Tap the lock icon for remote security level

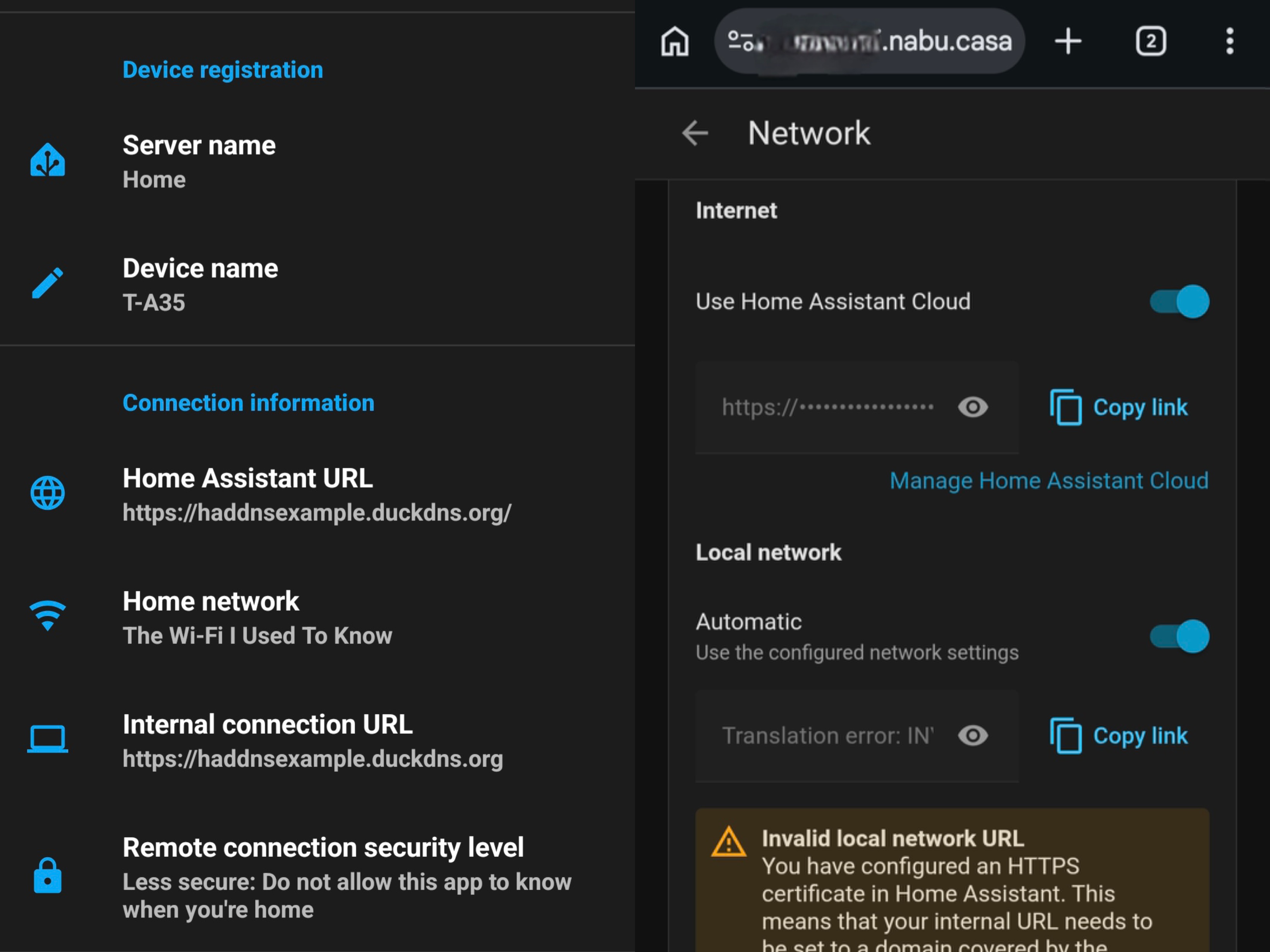point(48,876)
